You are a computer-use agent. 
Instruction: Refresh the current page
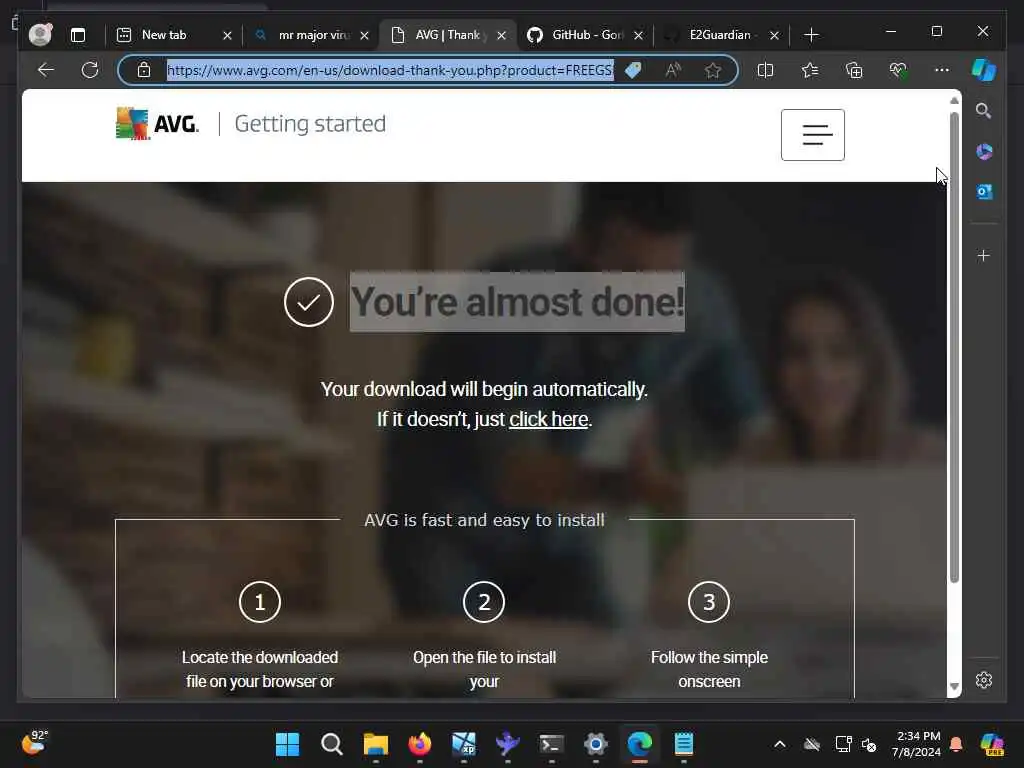tap(90, 70)
